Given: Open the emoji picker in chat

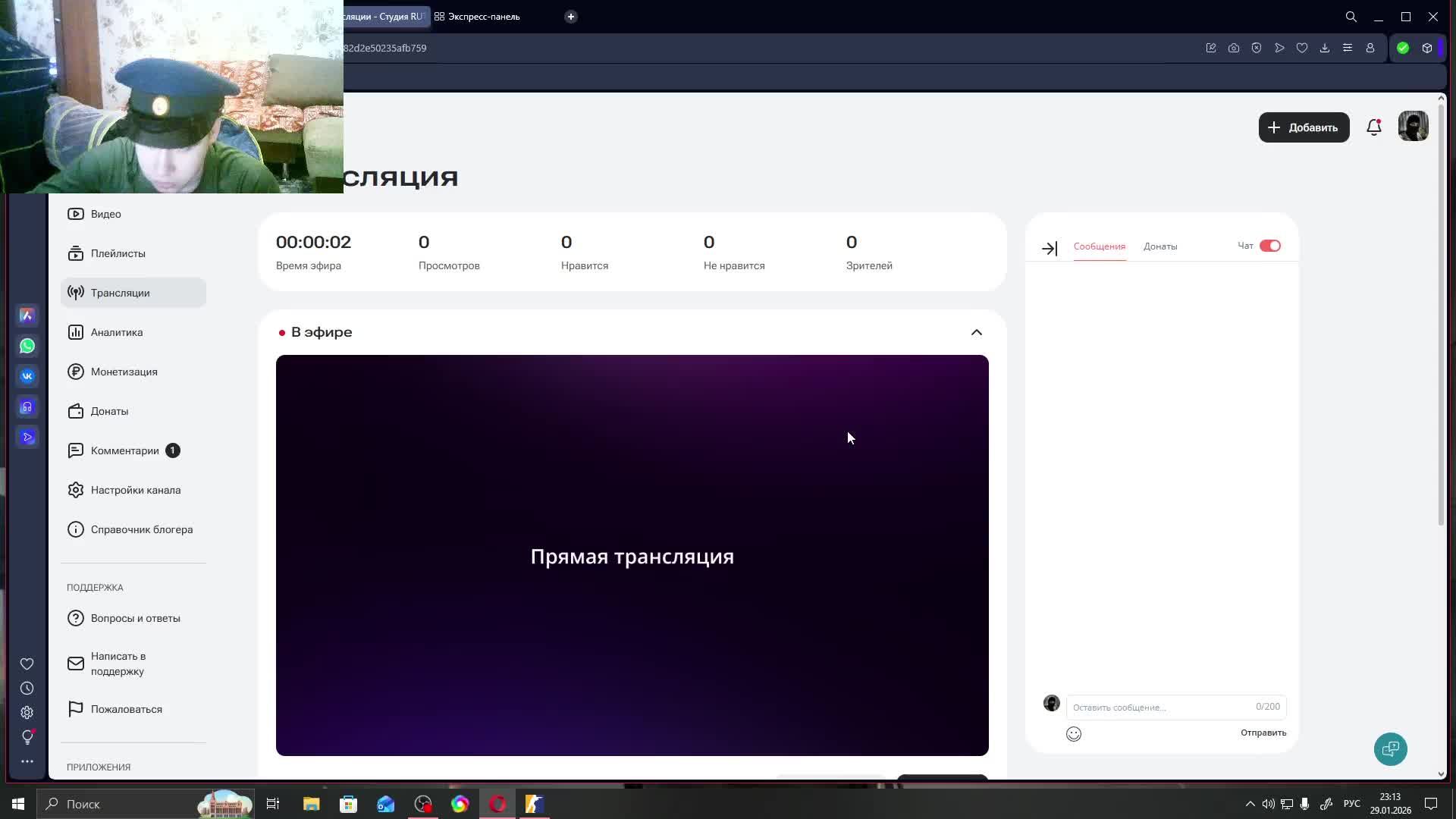Looking at the screenshot, I should click(1073, 734).
